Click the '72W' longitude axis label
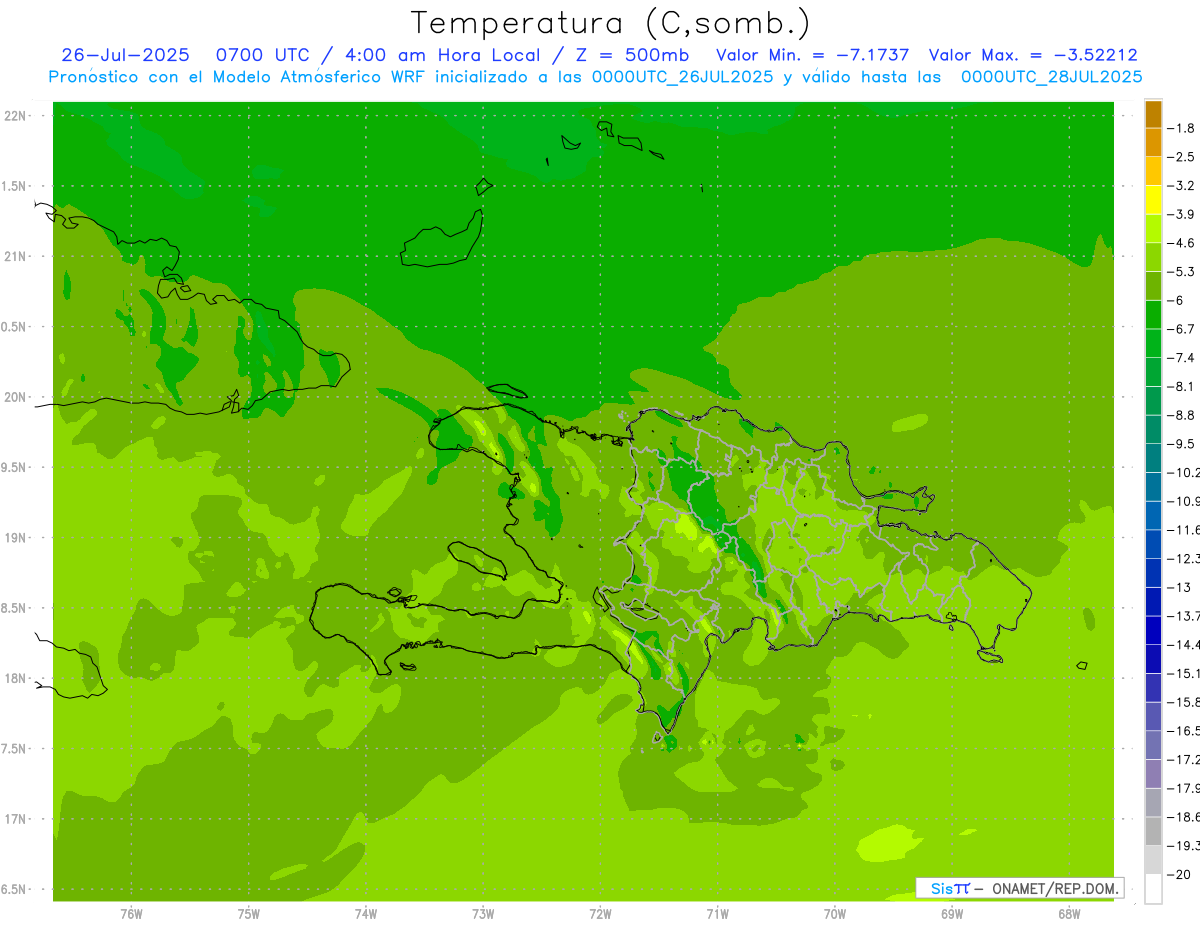The image size is (1200, 927). coord(600,914)
